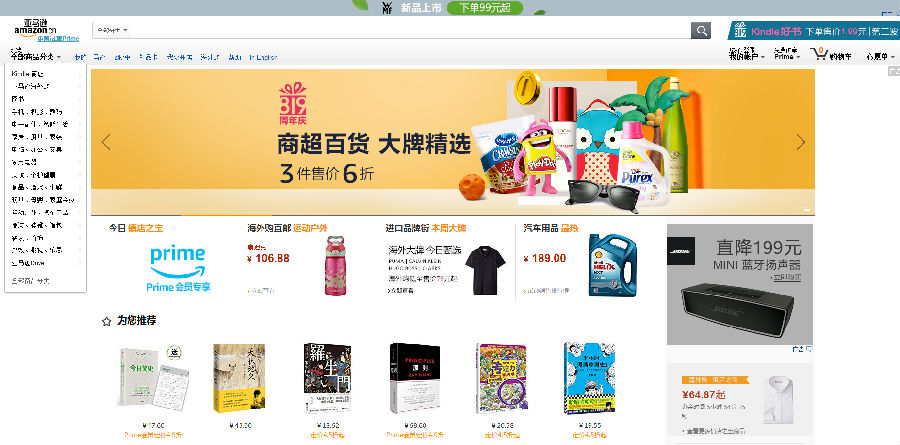Toggle the 全部商品分类 category menu
Viewport: 900px width, 445px height.
coord(36,55)
